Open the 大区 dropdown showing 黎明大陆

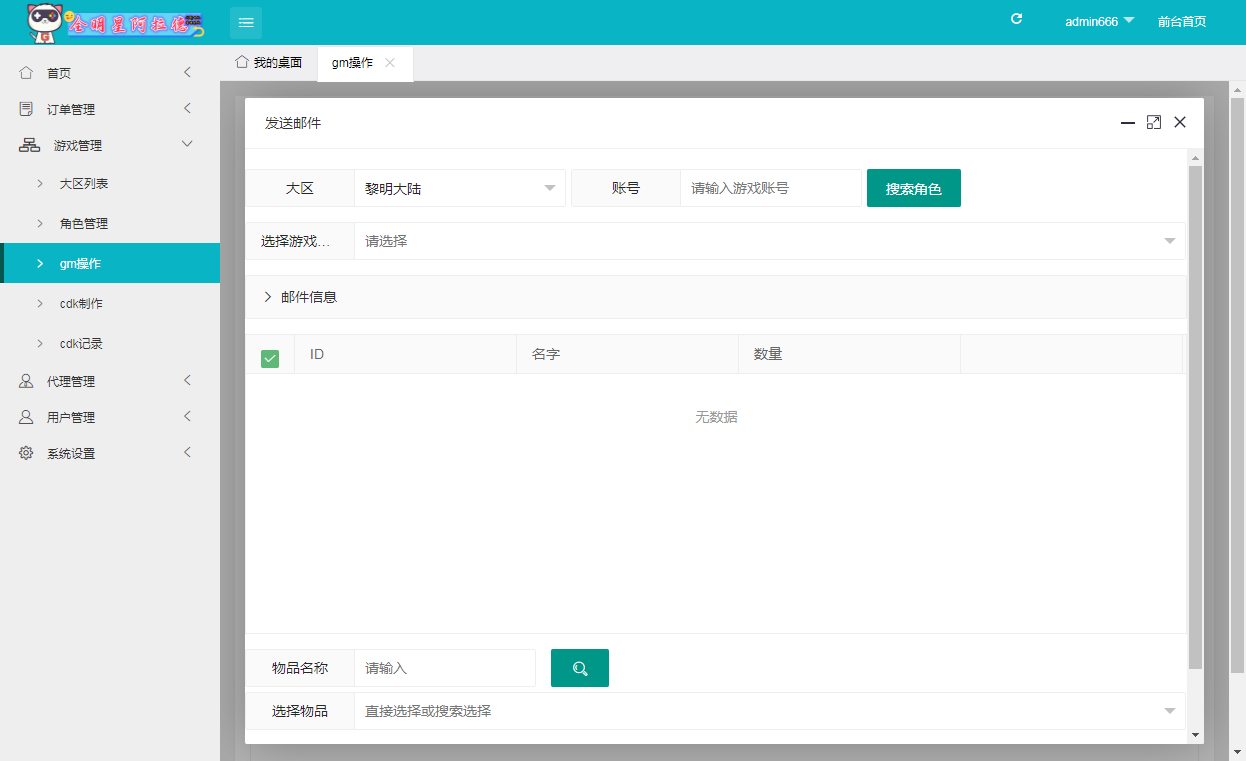(459, 188)
